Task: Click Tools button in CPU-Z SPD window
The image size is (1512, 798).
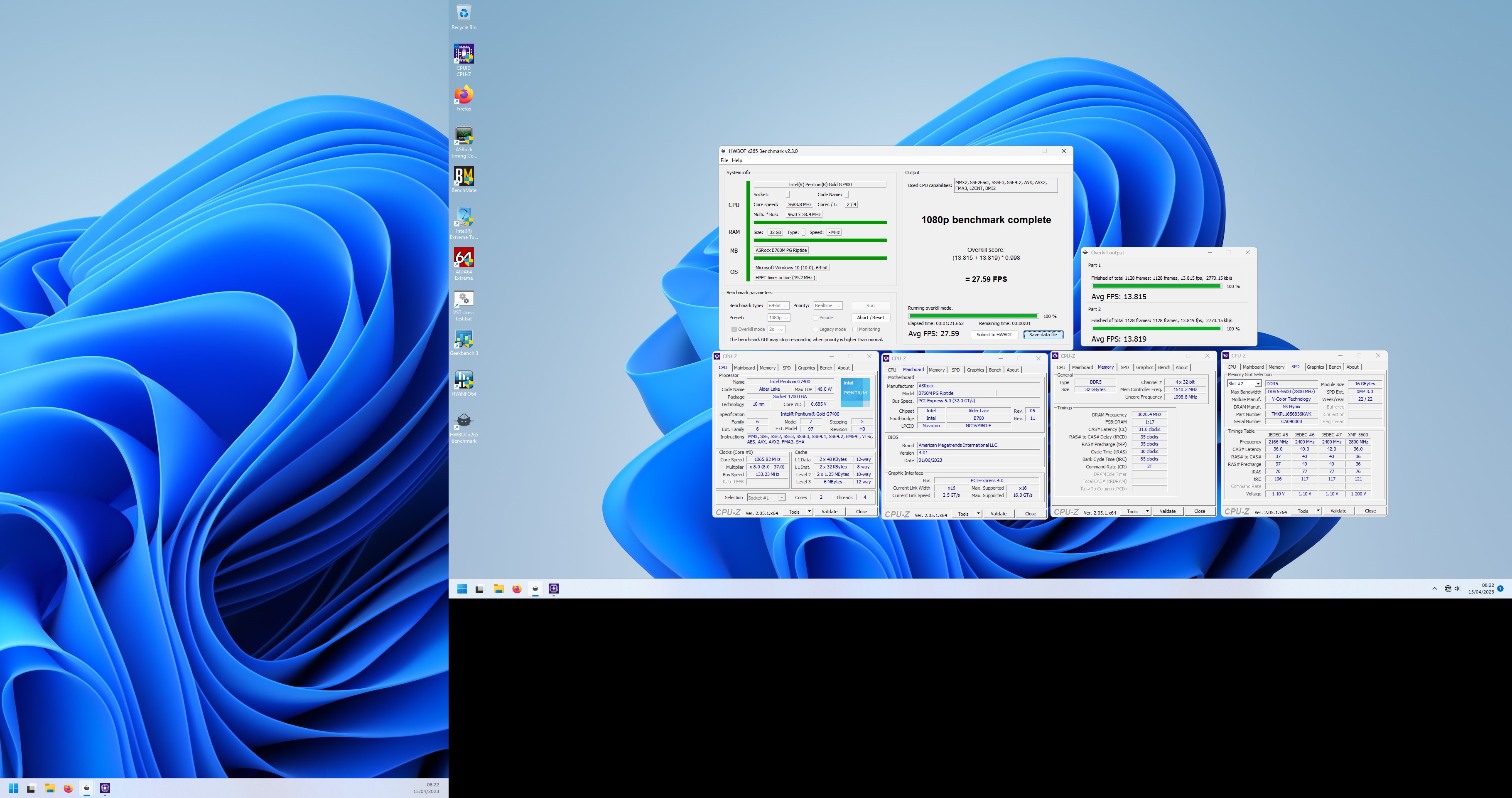Action: coord(1303,511)
